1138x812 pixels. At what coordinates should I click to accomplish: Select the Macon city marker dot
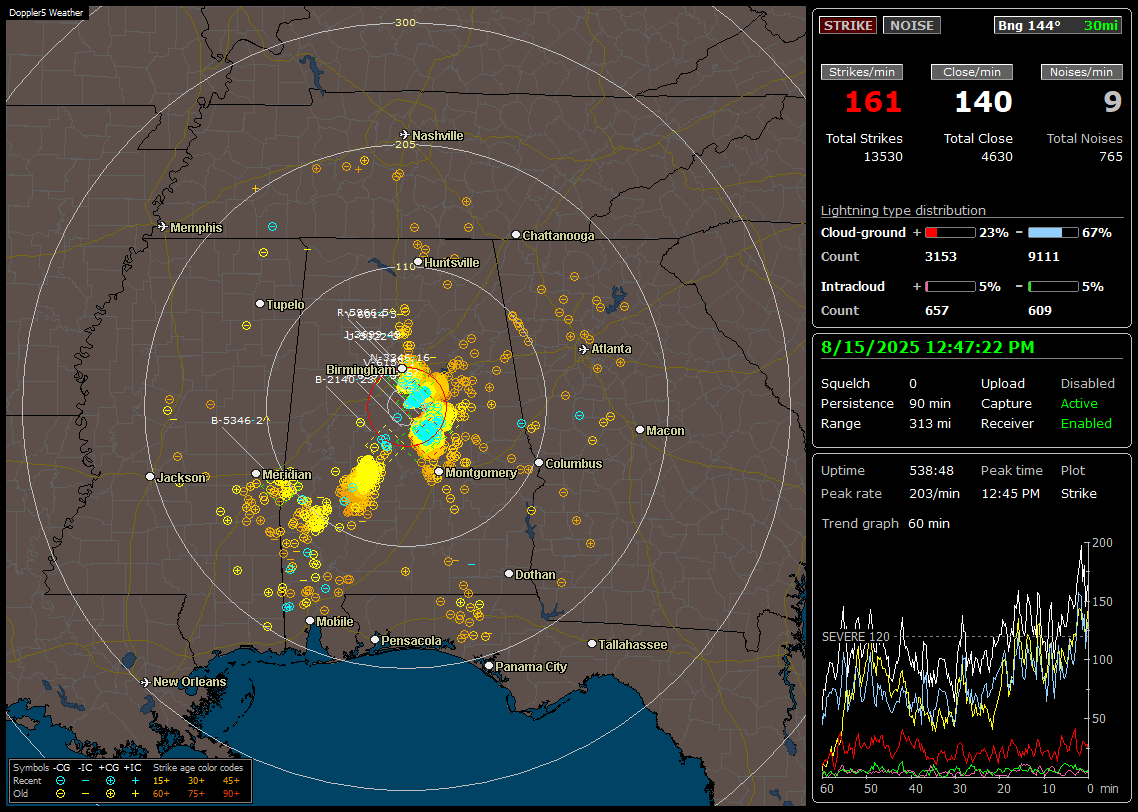[x=640, y=430]
